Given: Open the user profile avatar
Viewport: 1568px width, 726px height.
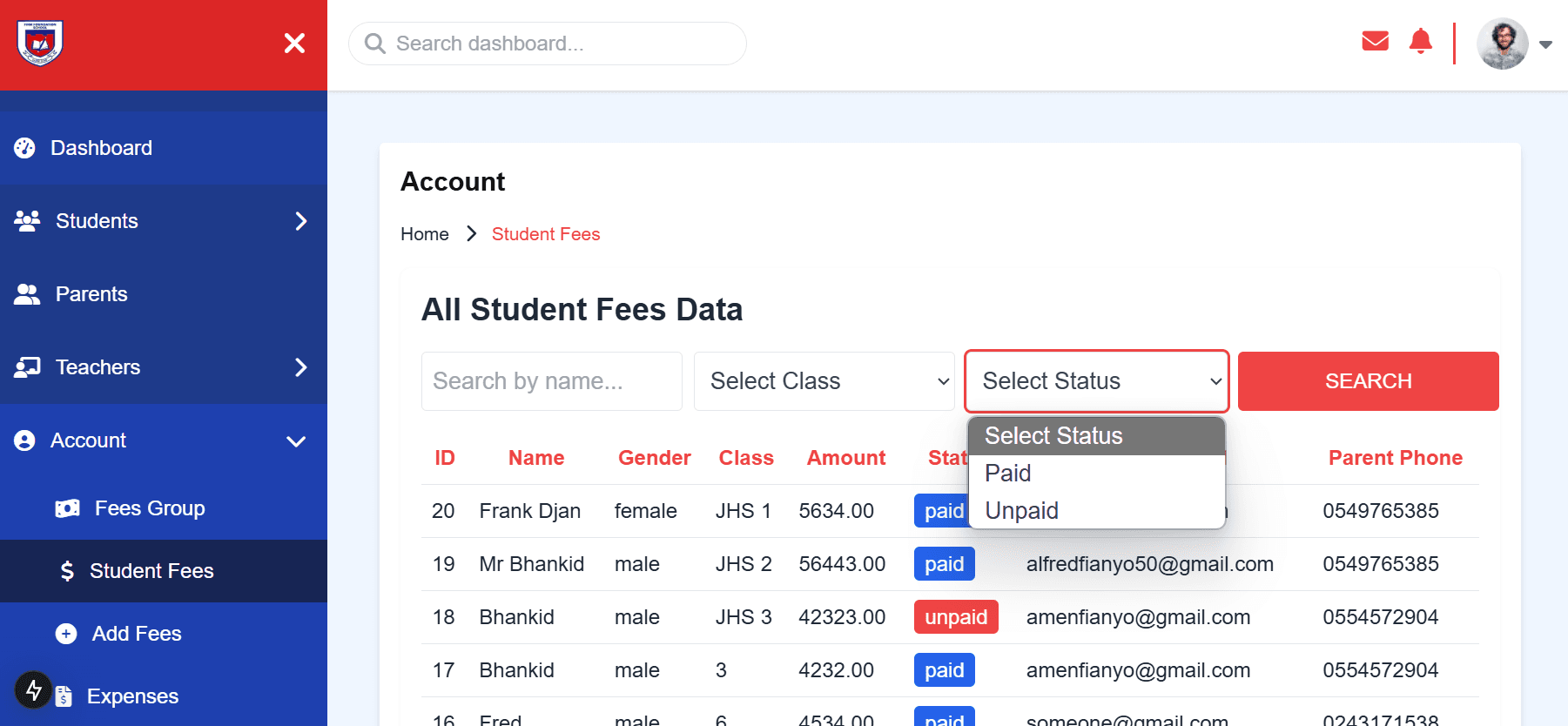Looking at the screenshot, I should (1502, 44).
